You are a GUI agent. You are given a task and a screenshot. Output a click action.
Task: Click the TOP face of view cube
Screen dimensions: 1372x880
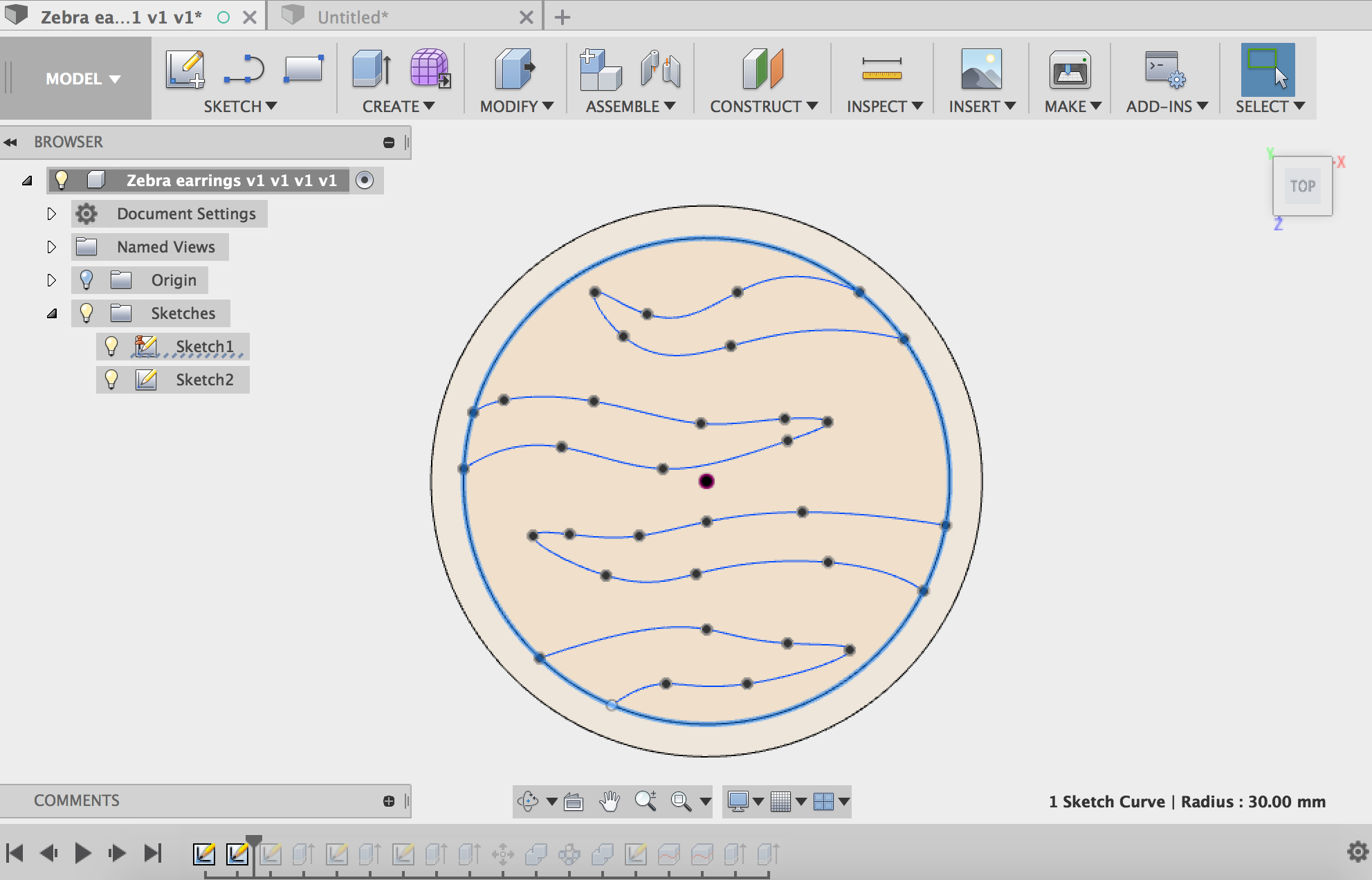[x=1302, y=186]
